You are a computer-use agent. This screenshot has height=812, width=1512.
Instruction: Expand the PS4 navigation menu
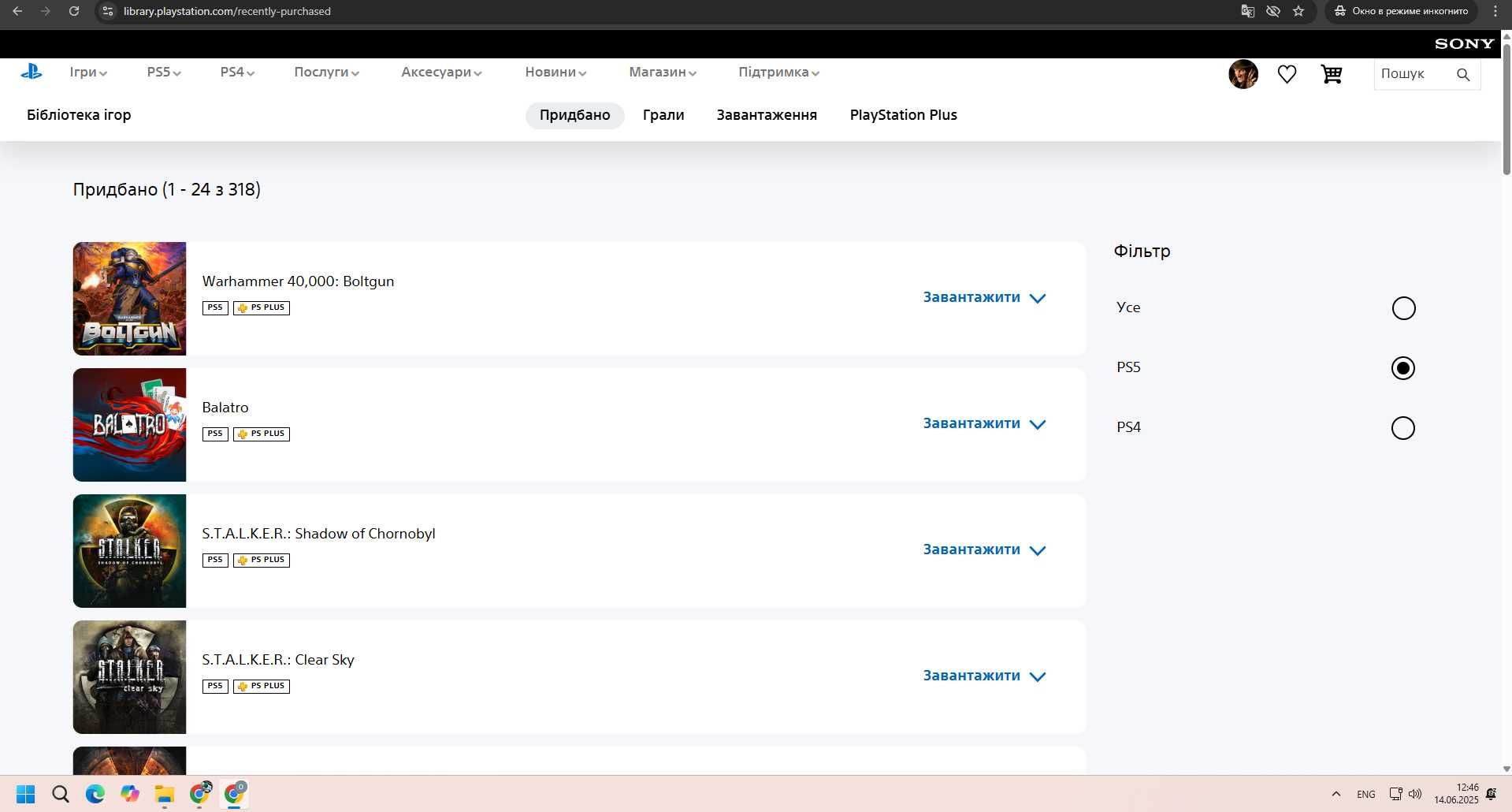[x=237, y=72]
